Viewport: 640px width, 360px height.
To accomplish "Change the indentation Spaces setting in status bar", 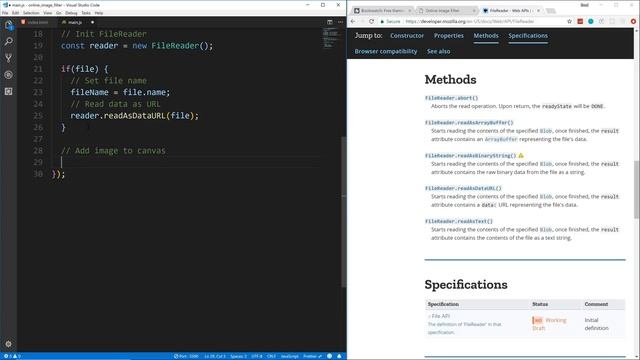I will [238, 356].
